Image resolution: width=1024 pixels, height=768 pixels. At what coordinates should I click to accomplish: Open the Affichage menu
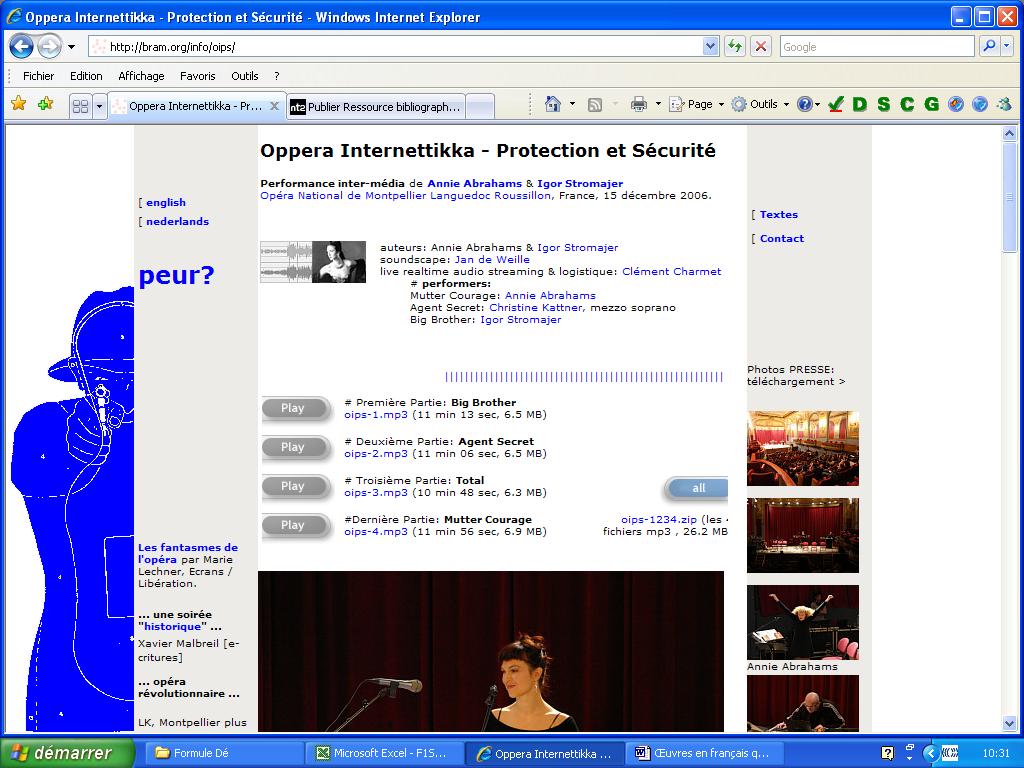(141, 76)
